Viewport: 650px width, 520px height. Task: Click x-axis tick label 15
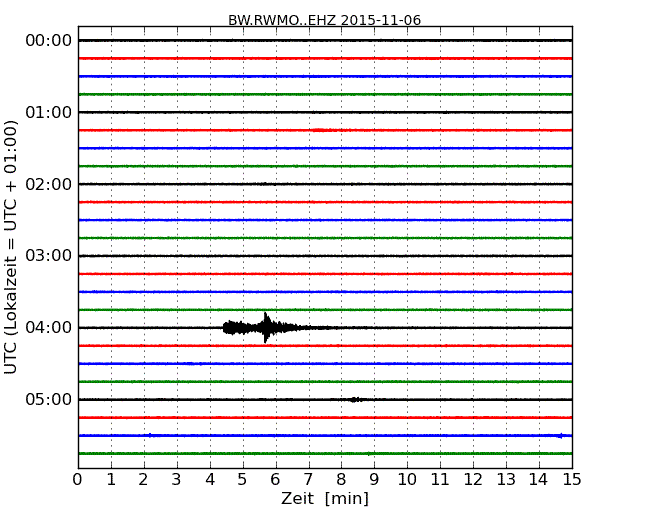[x=572, y=480]
